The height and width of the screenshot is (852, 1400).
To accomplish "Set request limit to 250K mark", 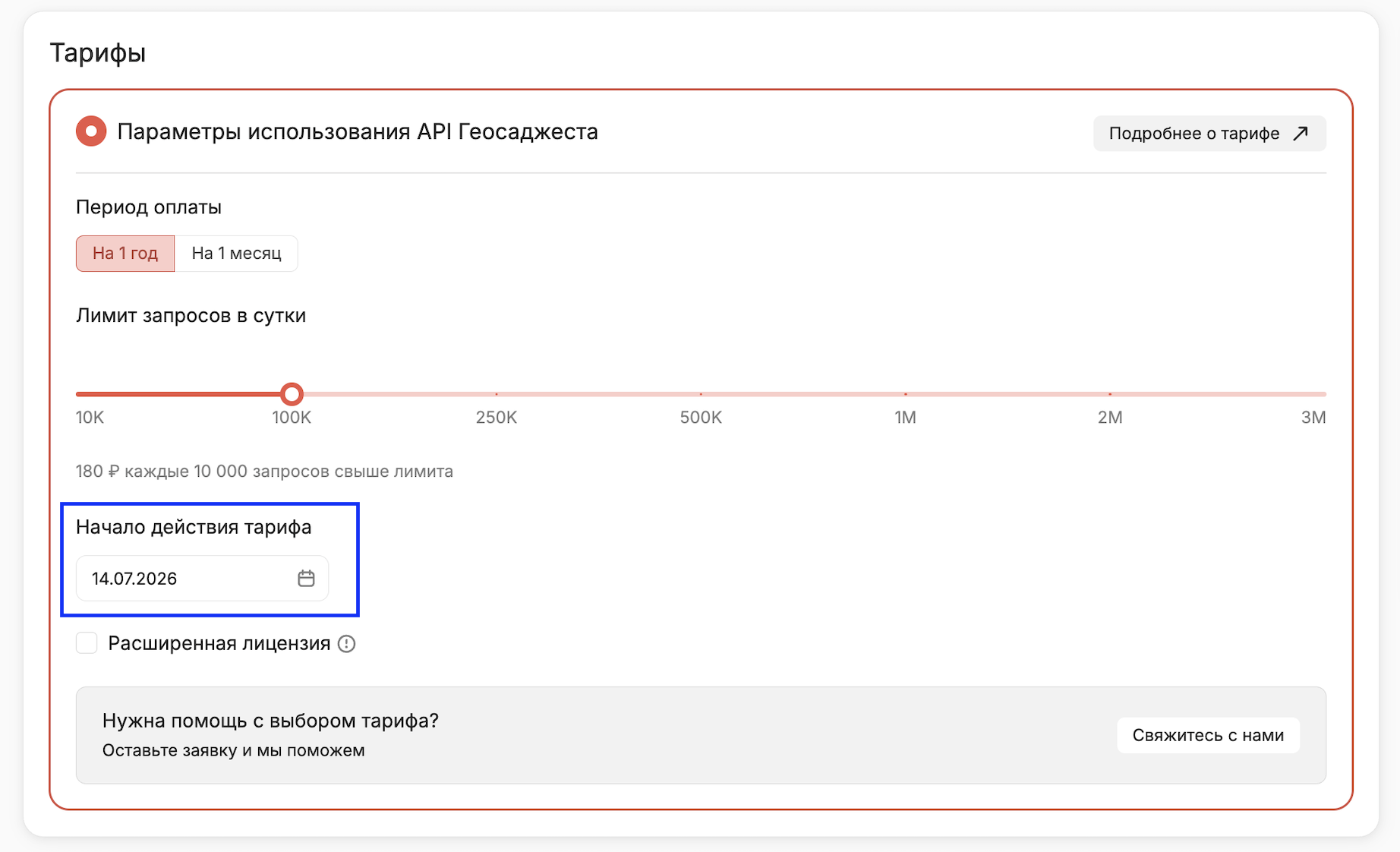I will click(x=497, y=394).
